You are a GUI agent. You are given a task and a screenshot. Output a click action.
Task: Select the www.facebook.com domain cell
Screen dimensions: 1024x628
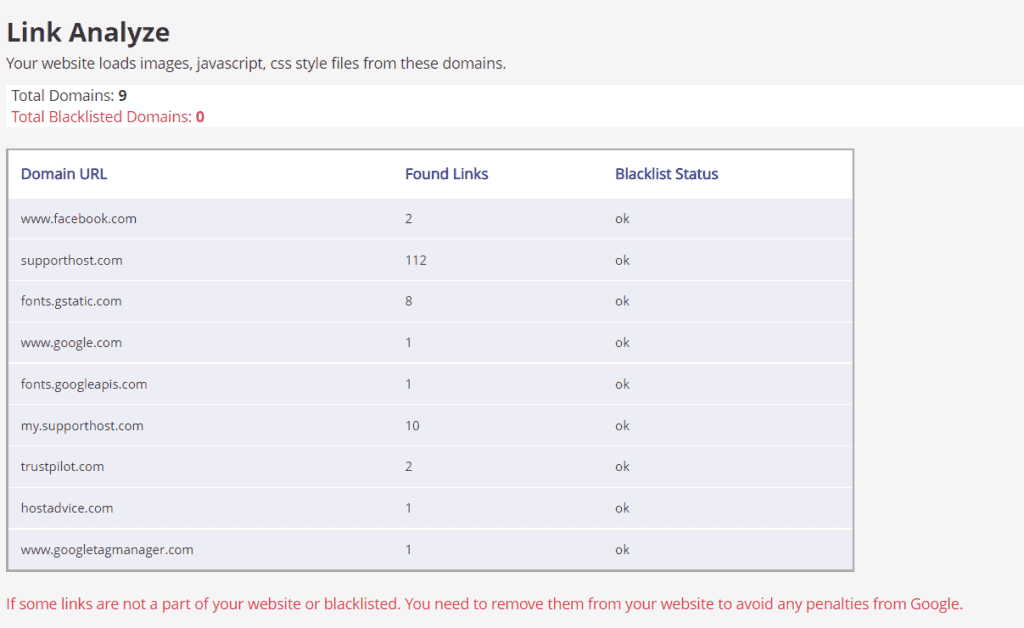[79, 219]
